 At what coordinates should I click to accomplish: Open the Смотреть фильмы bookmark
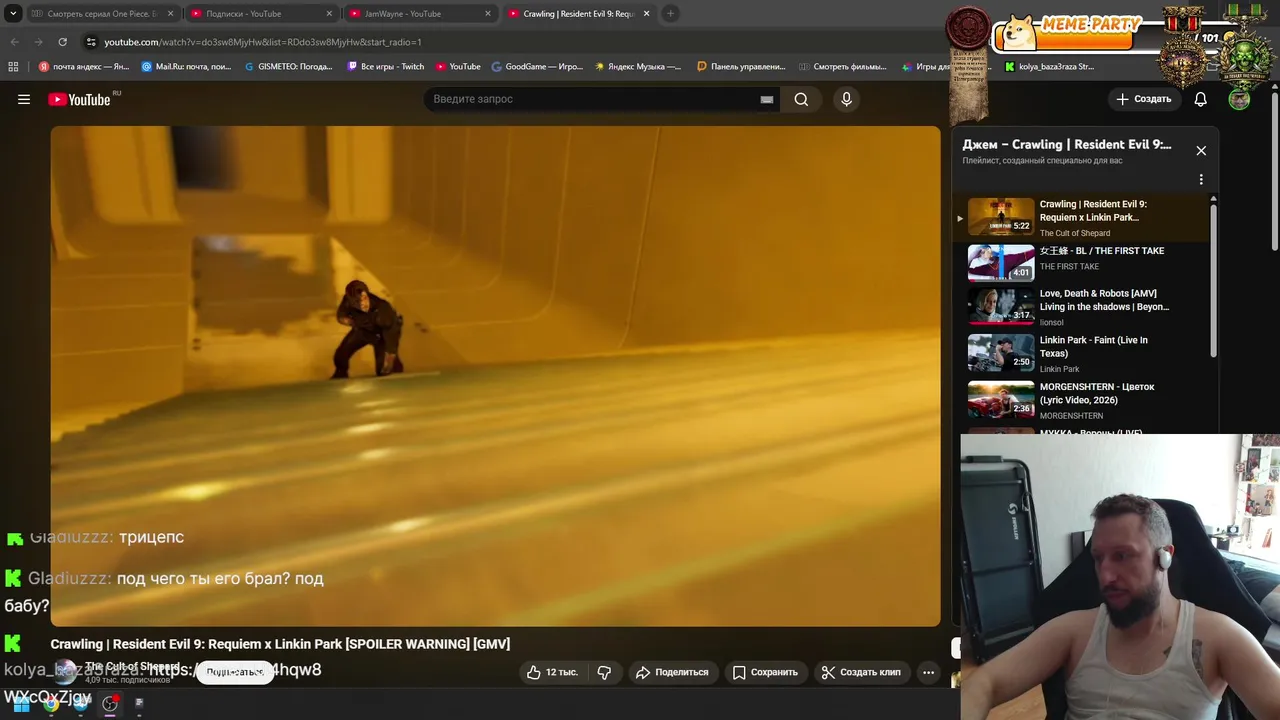pos(843,67)
